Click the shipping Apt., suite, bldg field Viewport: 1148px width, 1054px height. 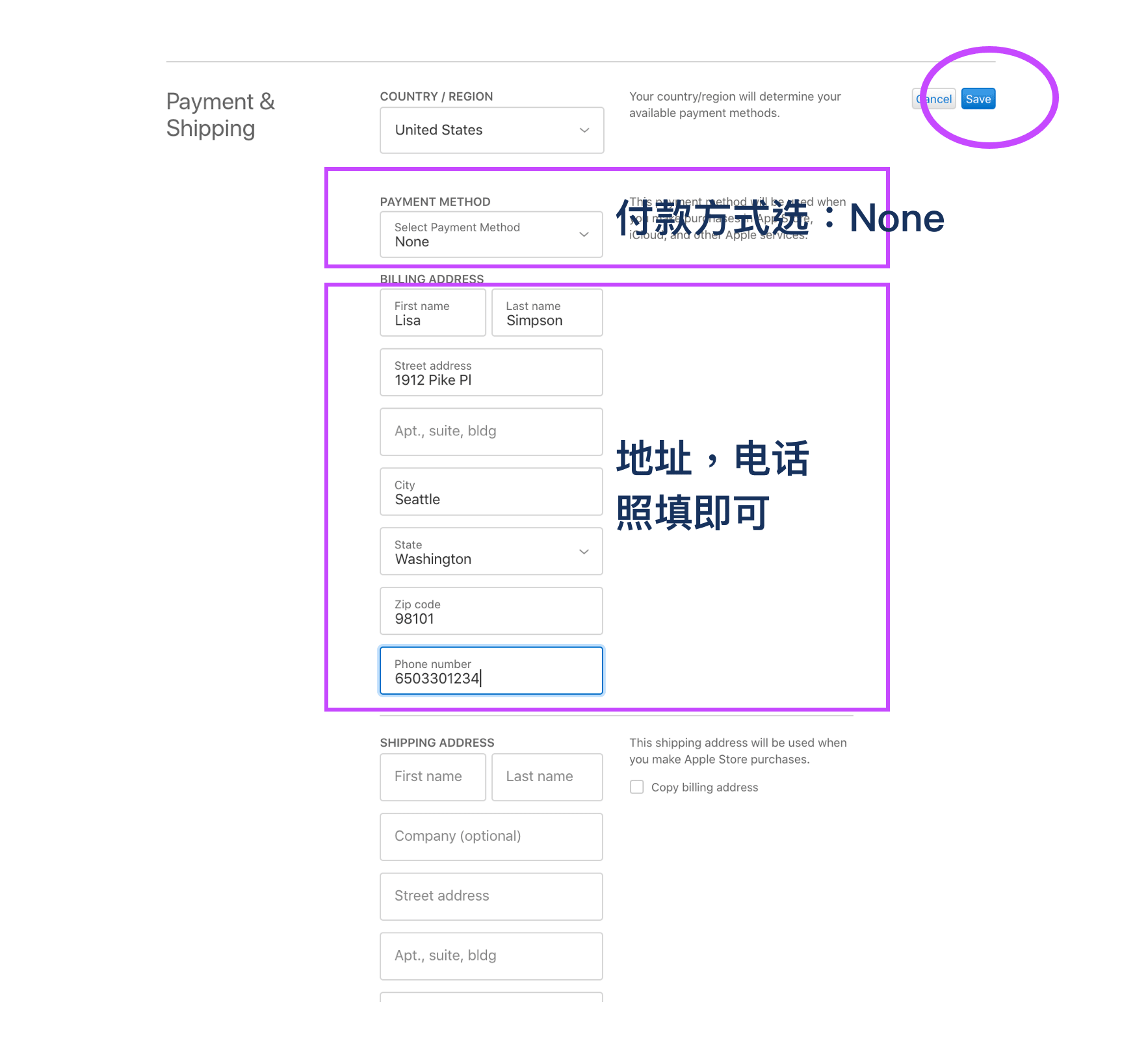tap(491, 956)
